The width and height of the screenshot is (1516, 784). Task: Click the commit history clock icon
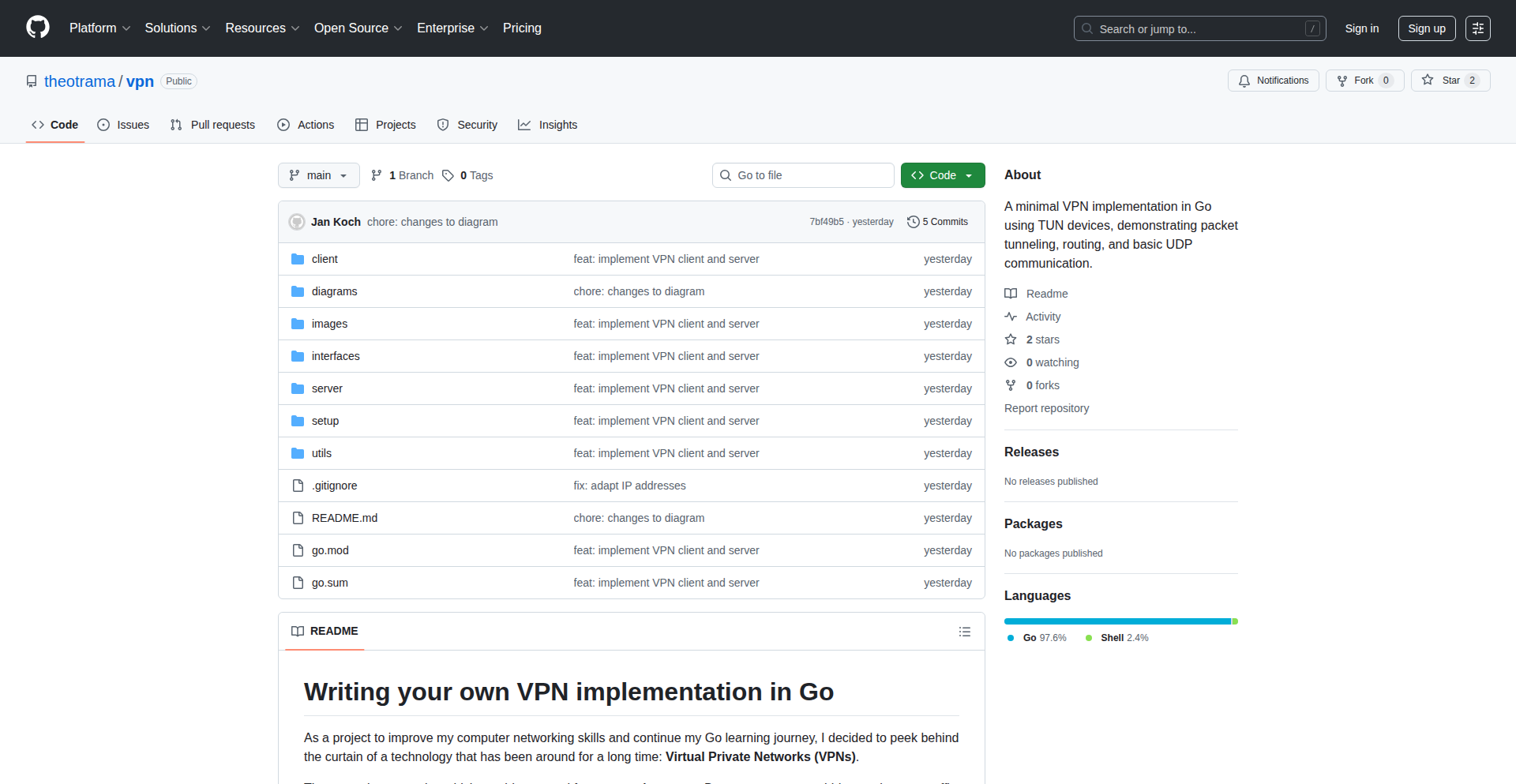pos(913,222)
